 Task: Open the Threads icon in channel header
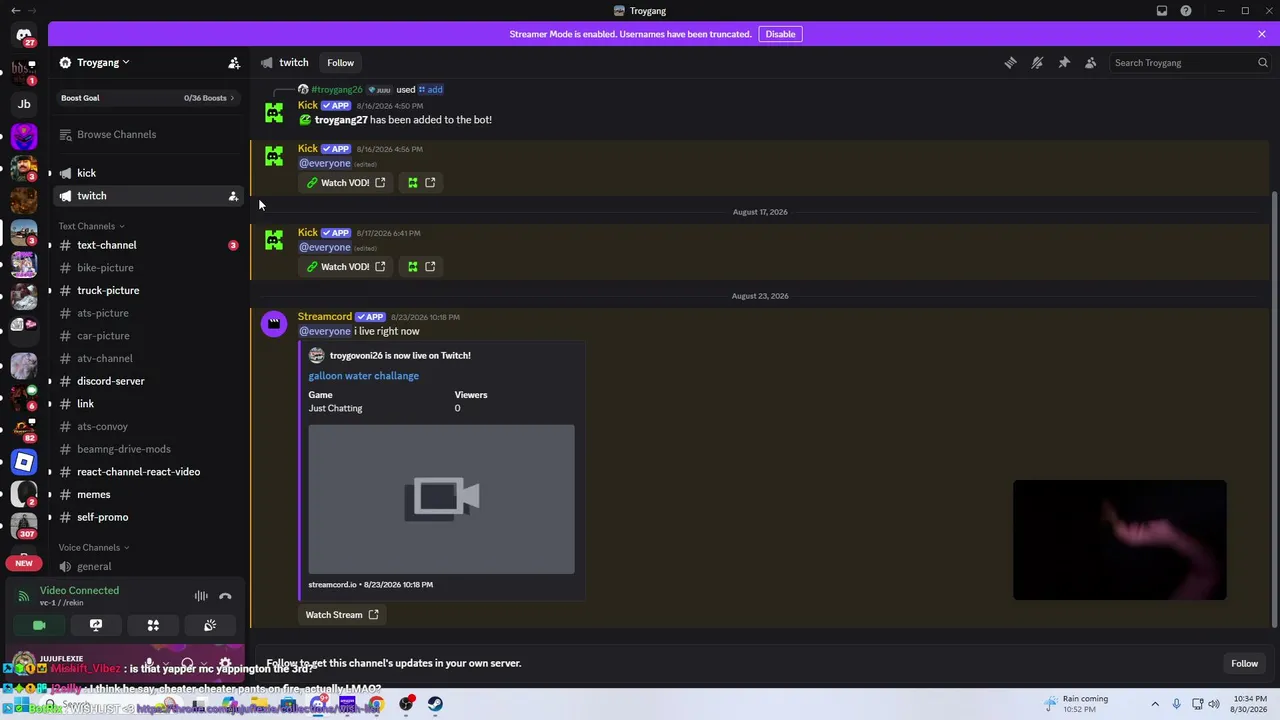(1010, 63)
